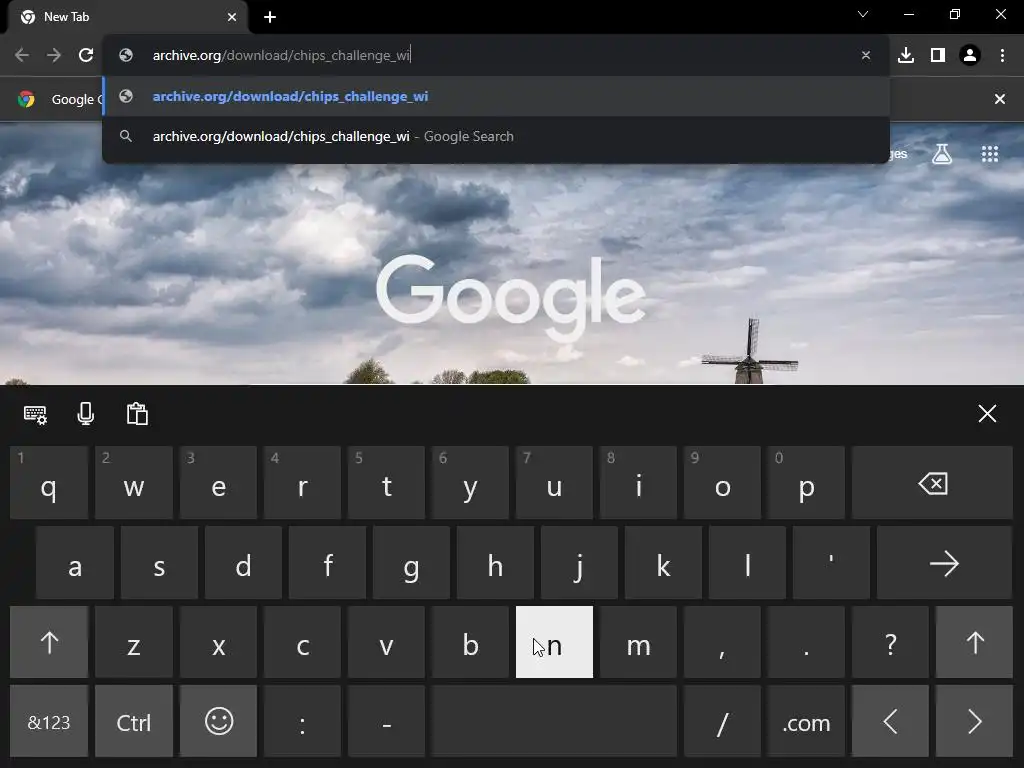Screen dimensions: 1024x768
Task: Tap the g key
Action: pyautogui.click(x=411, y=563)
